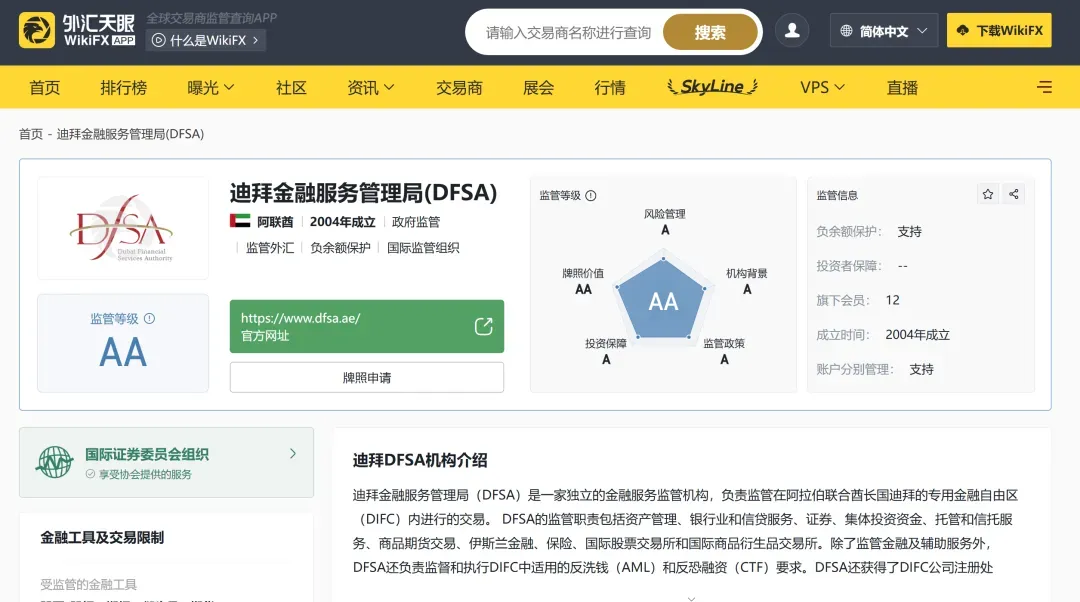The image size is (1080, 602).
Task: Click the 搜索 search button
Action: coord(710,32)
